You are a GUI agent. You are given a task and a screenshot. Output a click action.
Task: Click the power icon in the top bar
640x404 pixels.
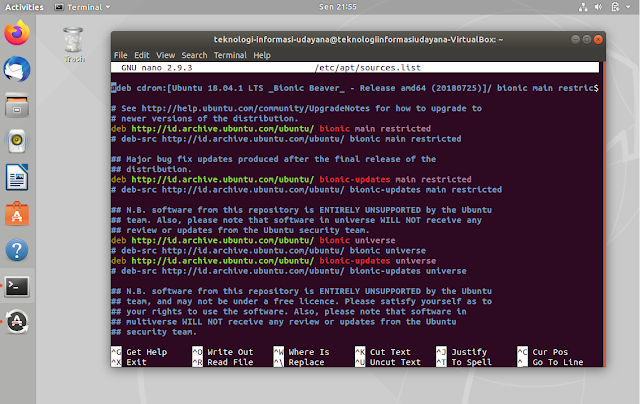(x=615, y=7)
